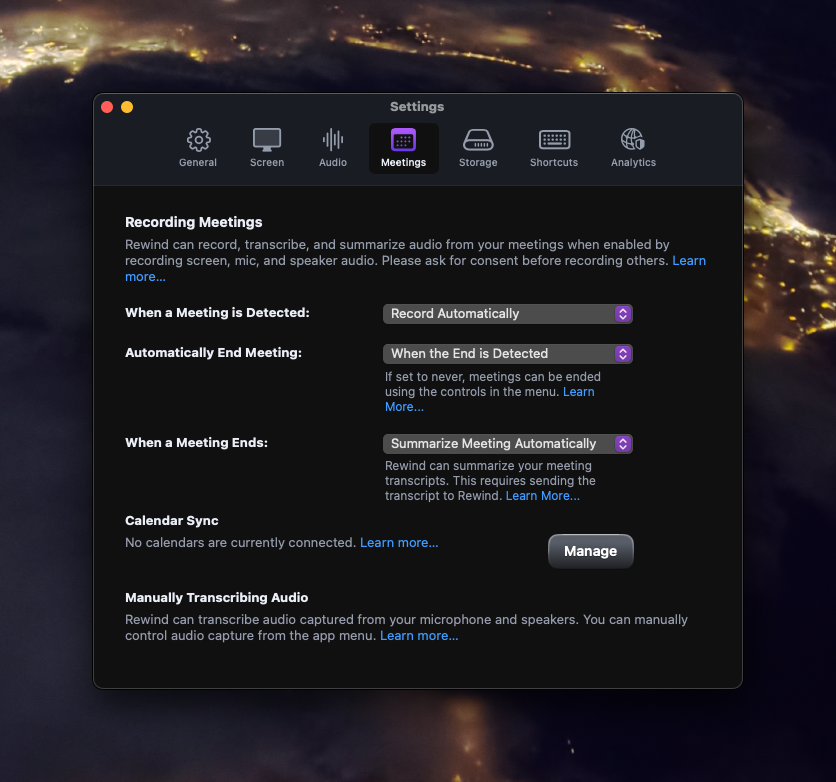This screenshot has width=836, height=782.
Task: Open the Summarize Meeting Automatically dropdown
Action: (x=508, y=444)
